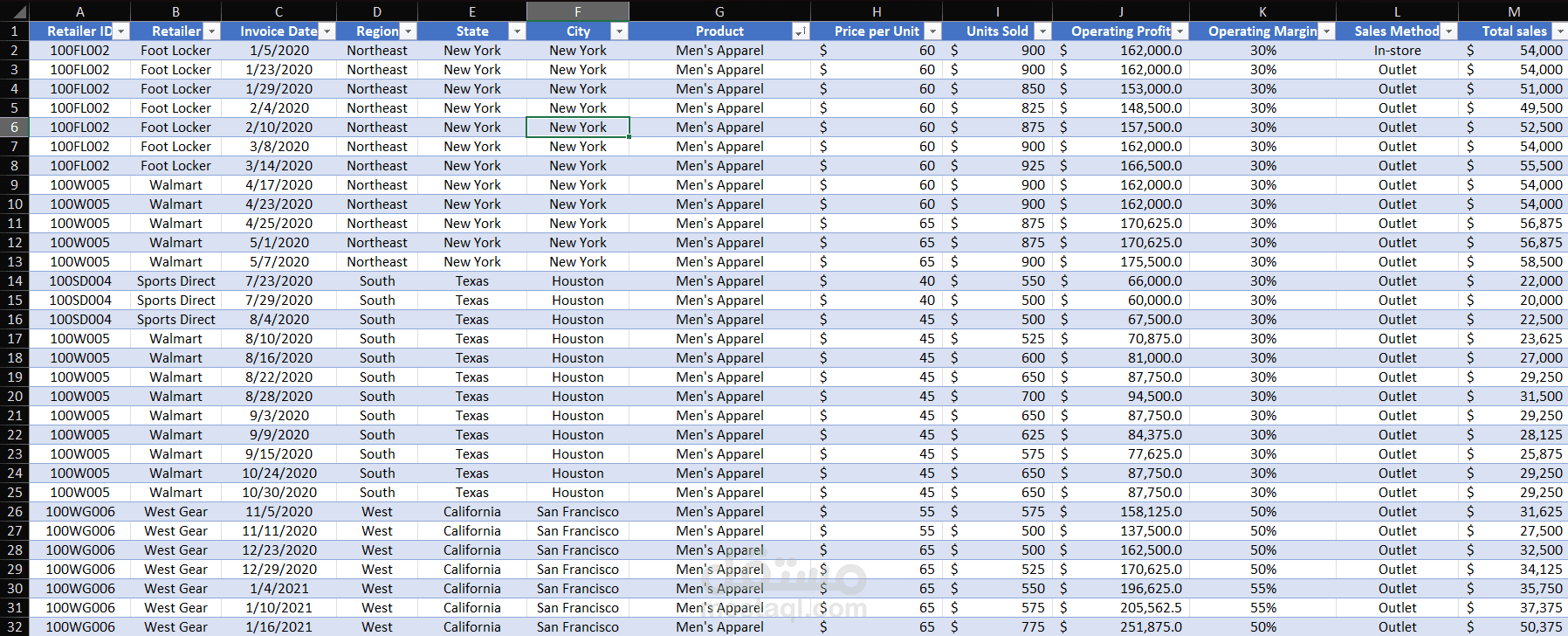Click West Gear cell in 11/5/2020 row
1568x636 pixels.
[176, 511]
